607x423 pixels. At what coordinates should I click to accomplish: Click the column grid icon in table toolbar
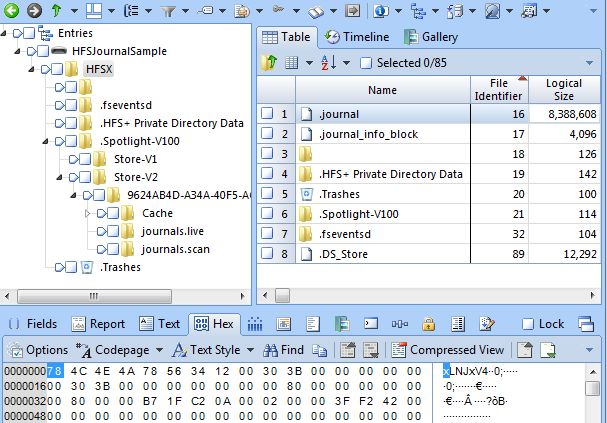(291, 62)
